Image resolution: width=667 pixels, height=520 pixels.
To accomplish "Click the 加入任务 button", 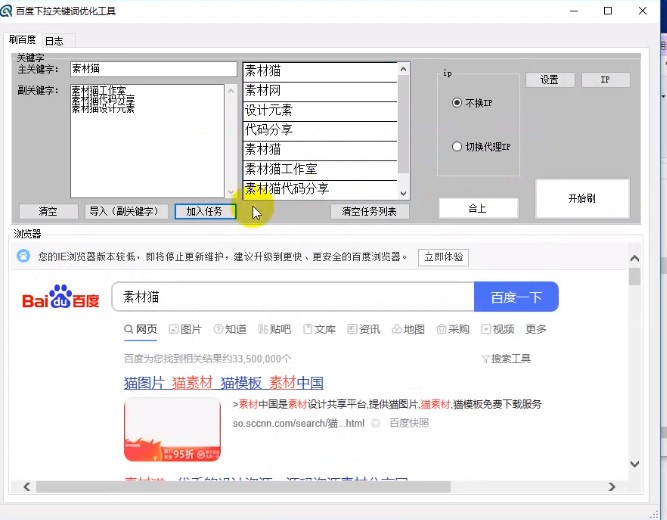I will point(205,211).
